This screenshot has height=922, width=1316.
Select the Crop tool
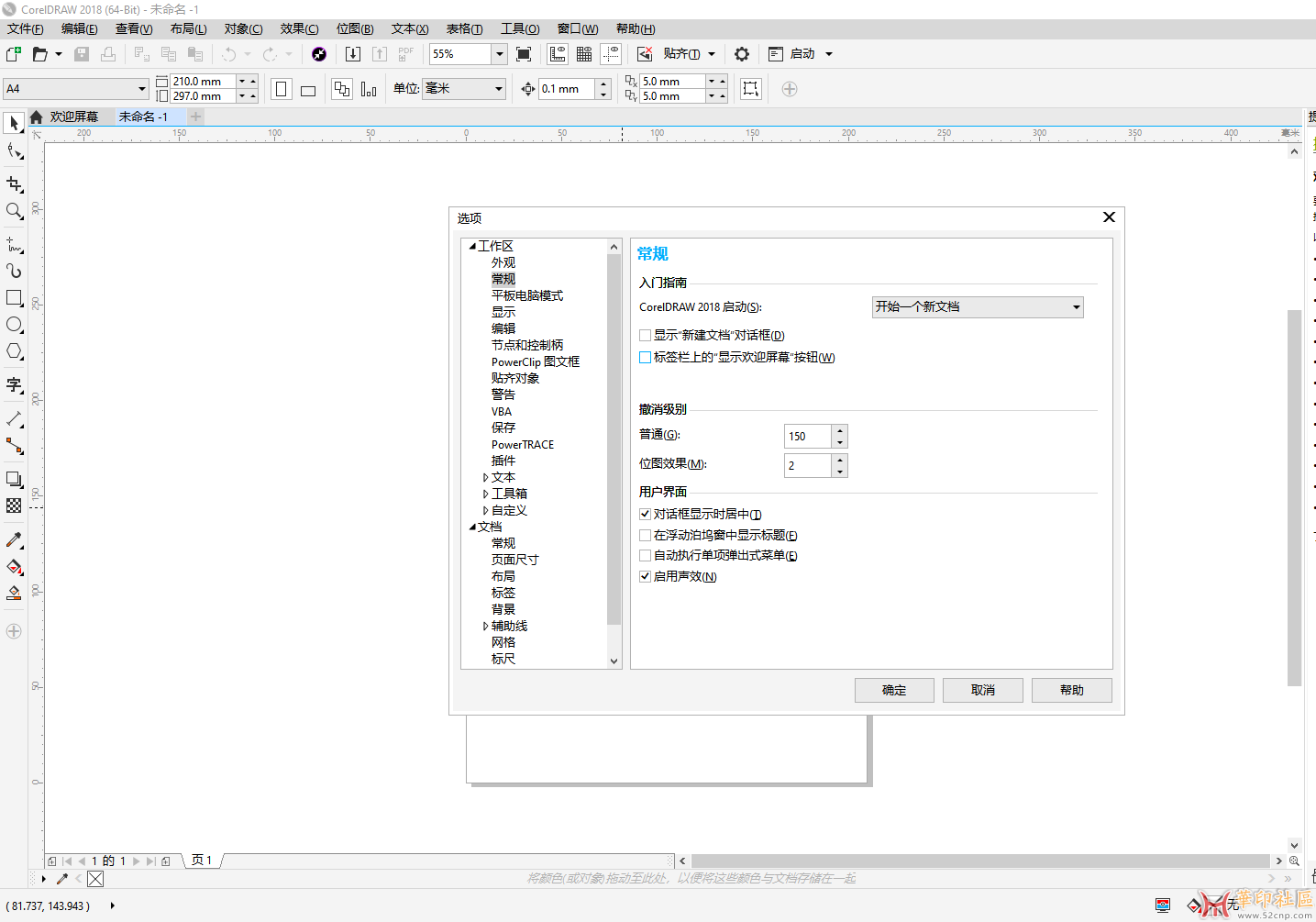coord(14,184)
